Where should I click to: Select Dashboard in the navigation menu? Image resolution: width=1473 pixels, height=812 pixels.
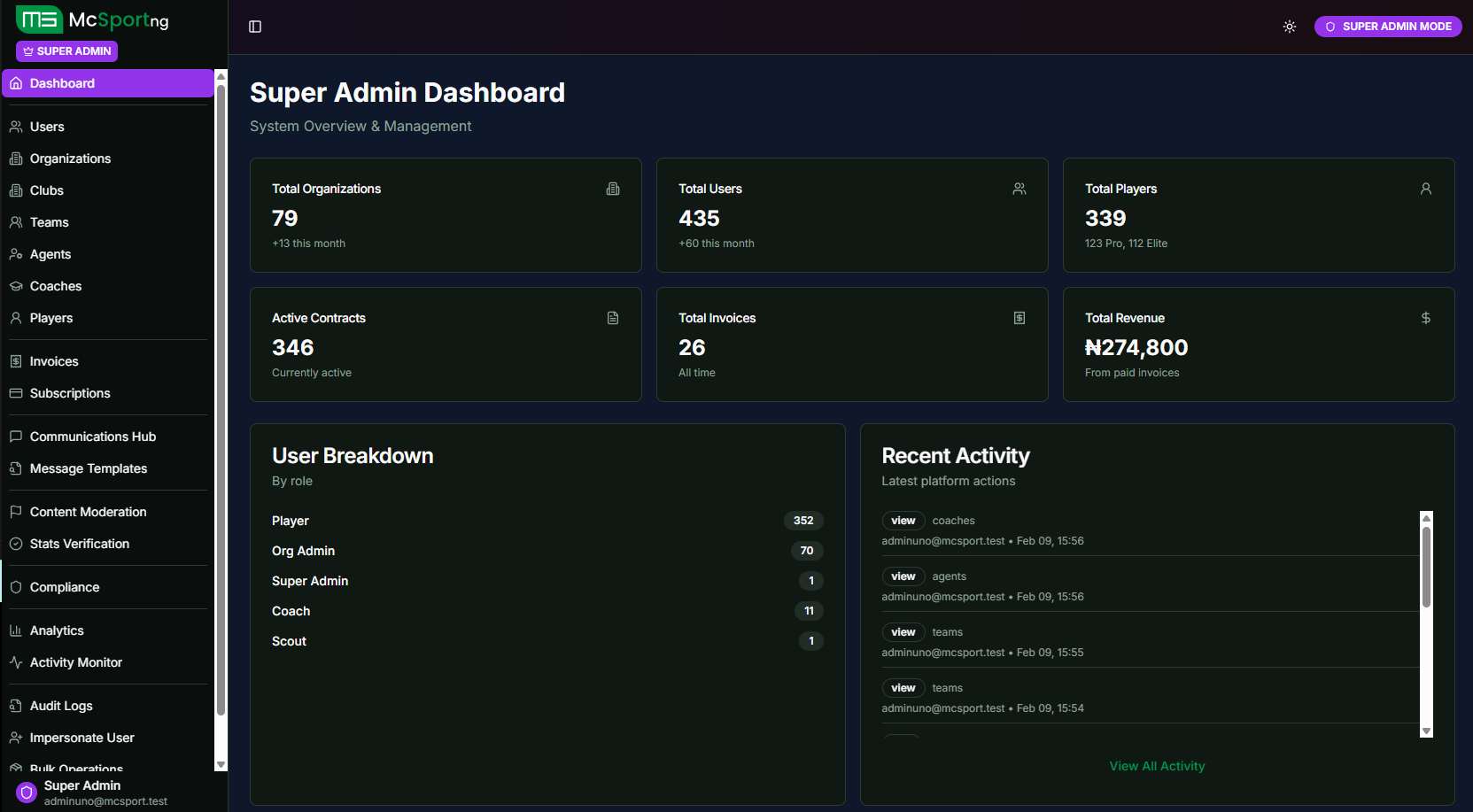point(62,82)
